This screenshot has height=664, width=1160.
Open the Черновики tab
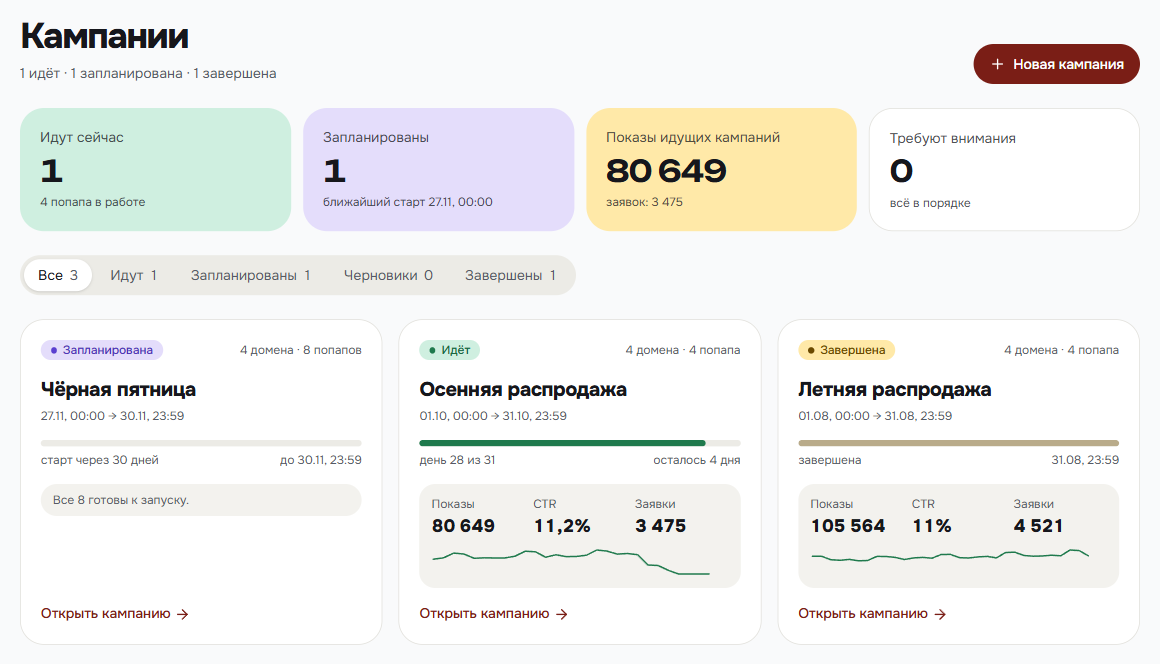point(388,275)
